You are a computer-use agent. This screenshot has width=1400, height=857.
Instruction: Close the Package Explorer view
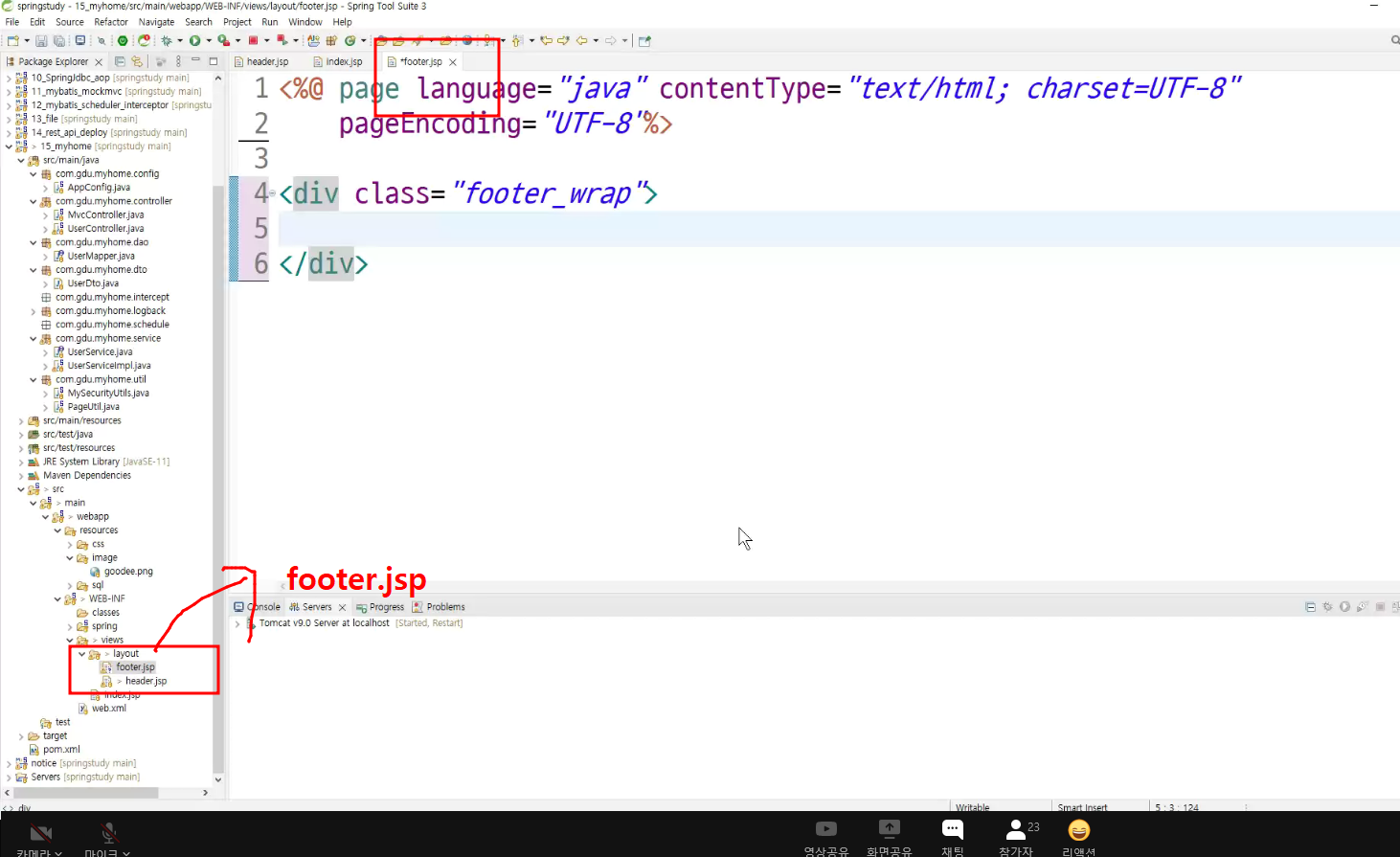(99, 62)
